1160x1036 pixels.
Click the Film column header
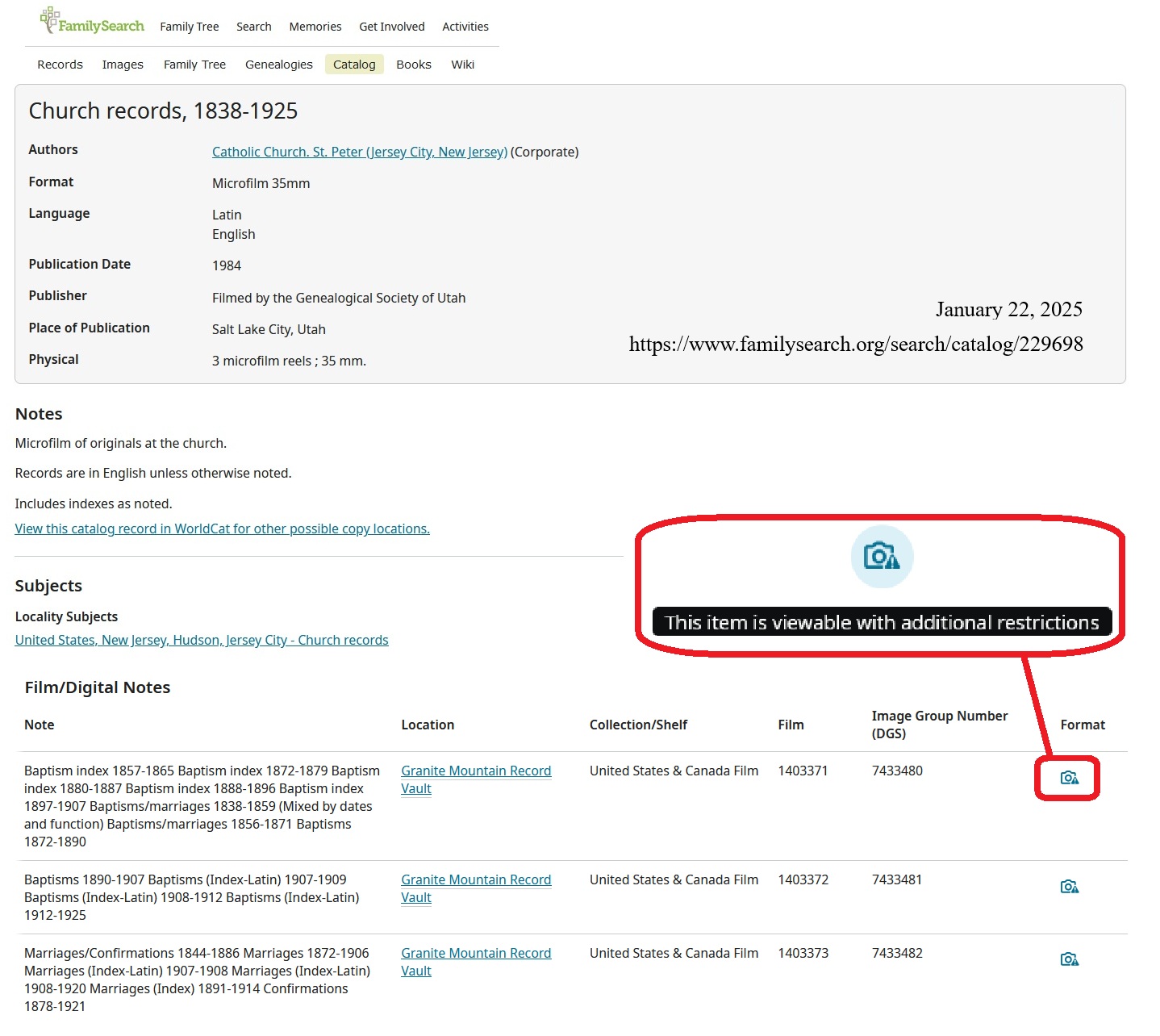[x=791, y=725]
